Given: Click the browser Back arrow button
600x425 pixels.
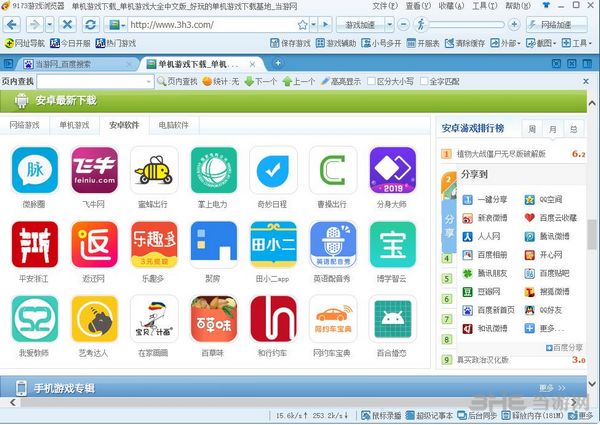Looking at the screenshot, I should coord(12,25).
